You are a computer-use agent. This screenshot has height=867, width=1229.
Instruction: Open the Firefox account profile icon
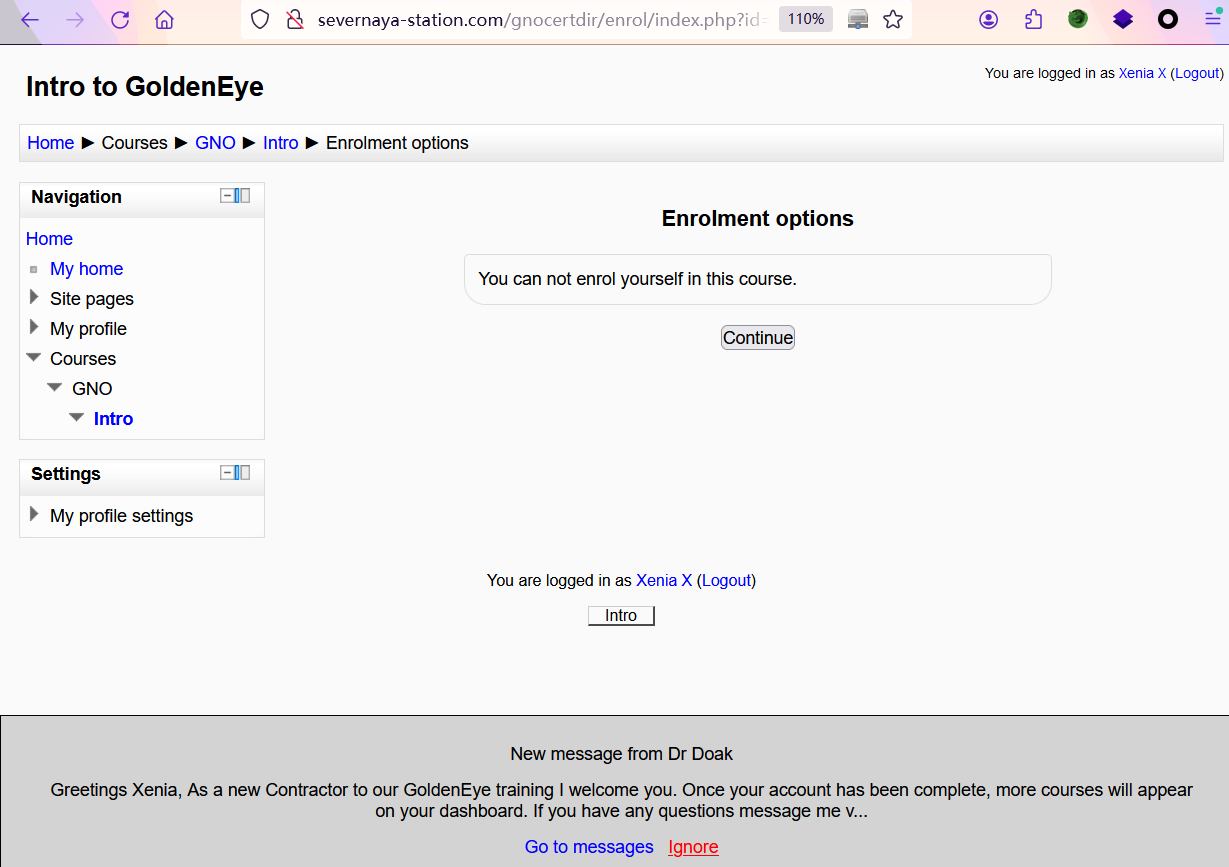coord(988,20)
